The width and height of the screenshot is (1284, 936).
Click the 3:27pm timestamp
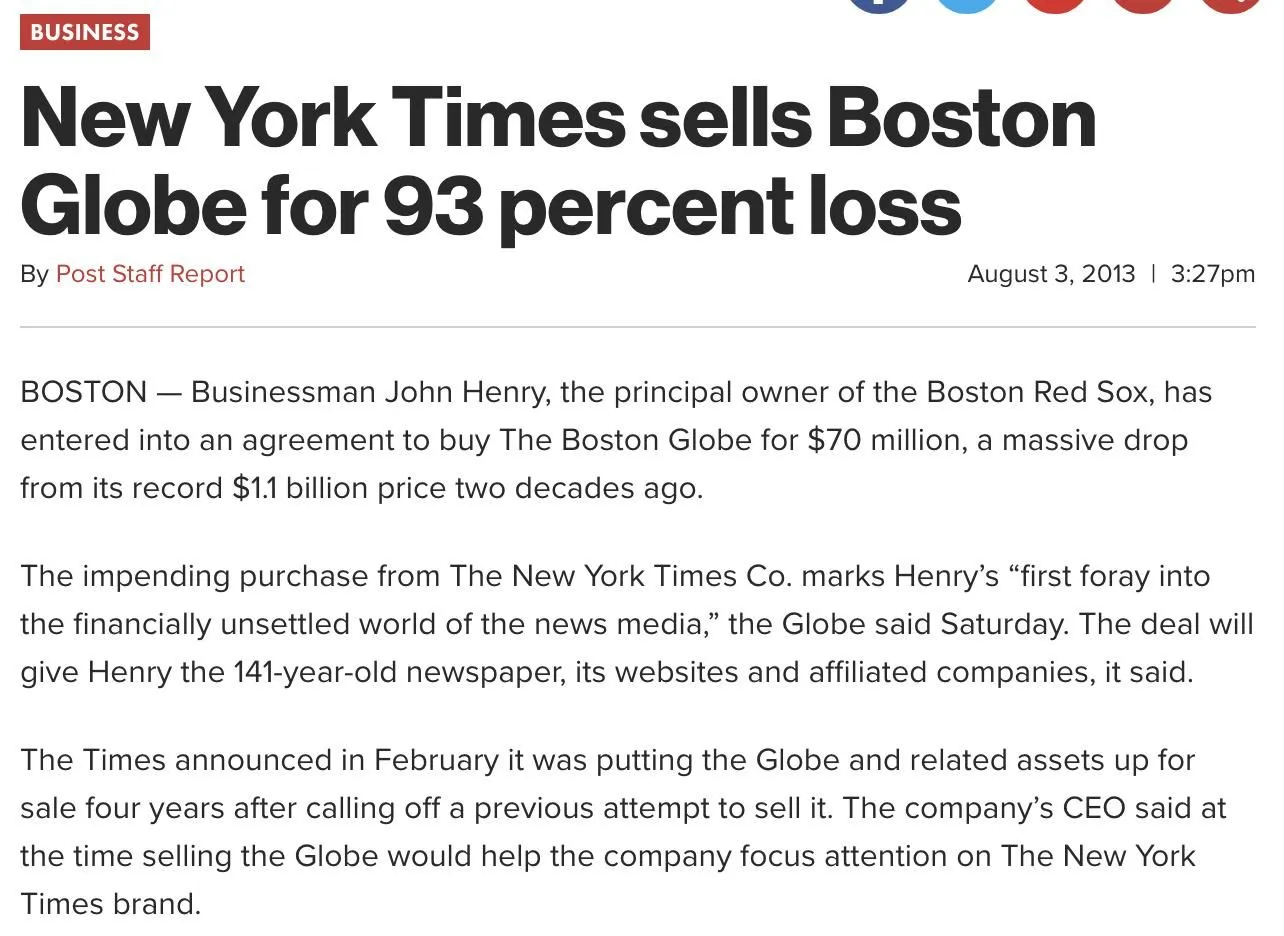coord(1212,274)
